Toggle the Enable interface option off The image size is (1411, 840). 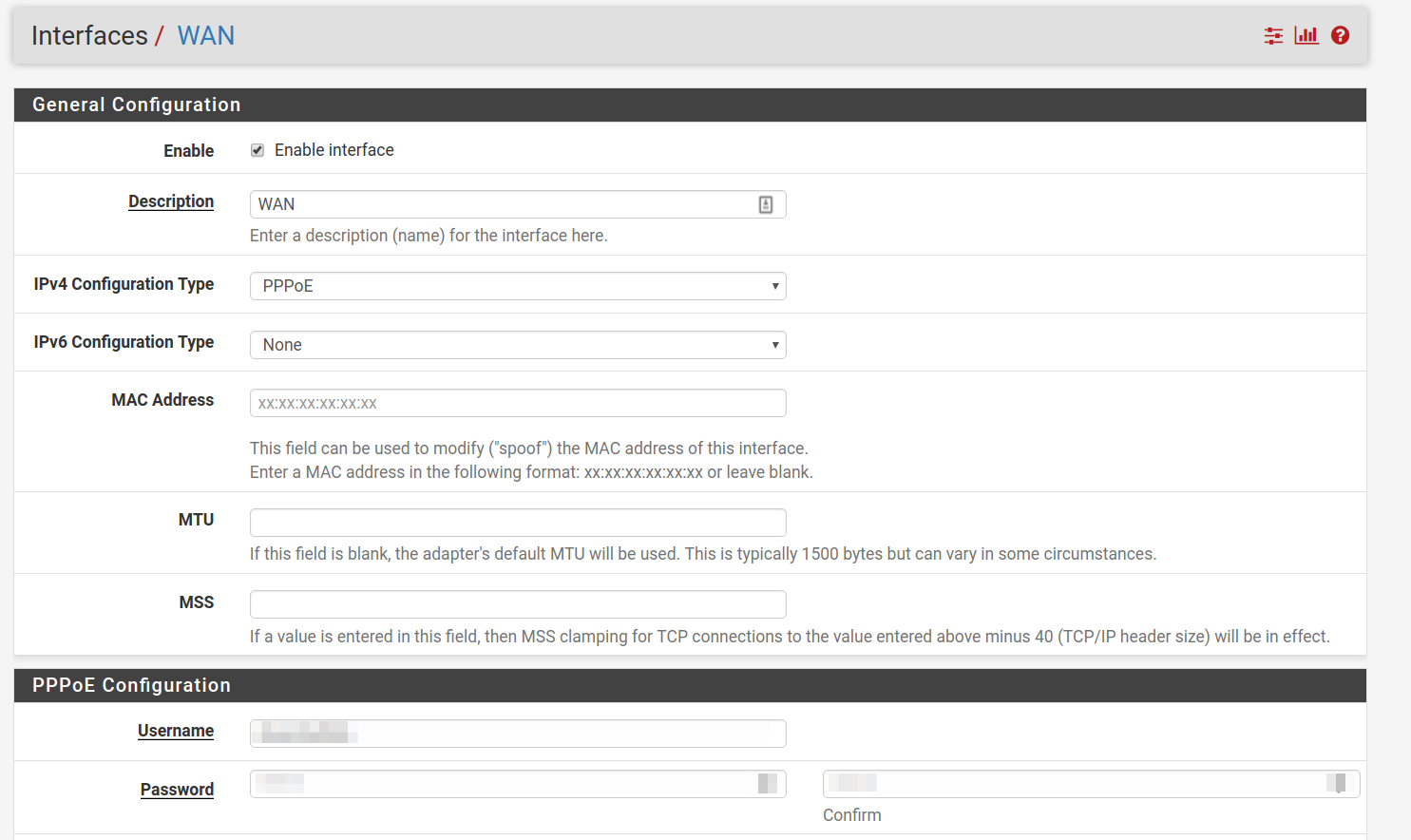click(257, 149)
